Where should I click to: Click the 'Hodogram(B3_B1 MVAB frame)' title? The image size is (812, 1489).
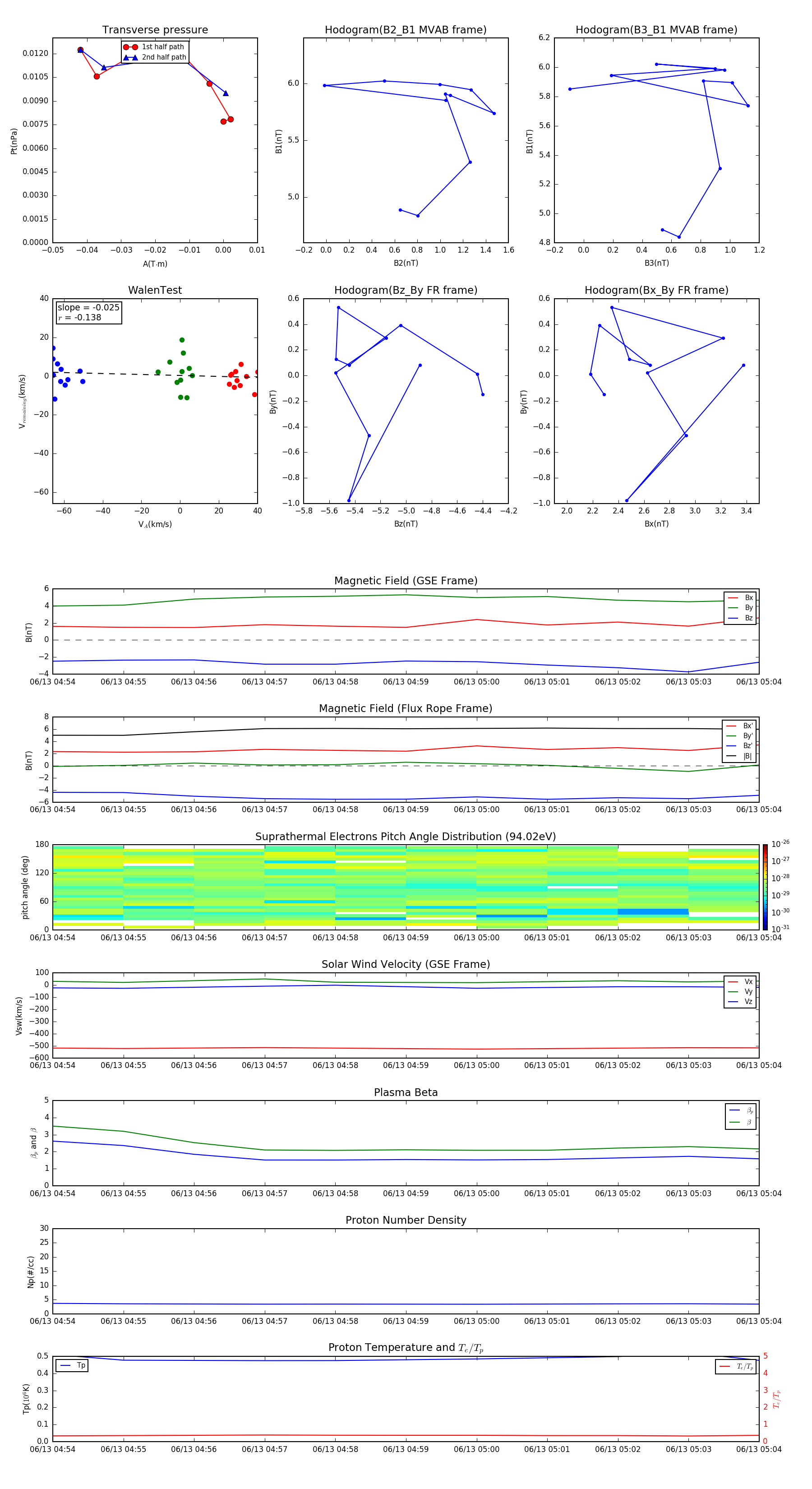[656, 30]
